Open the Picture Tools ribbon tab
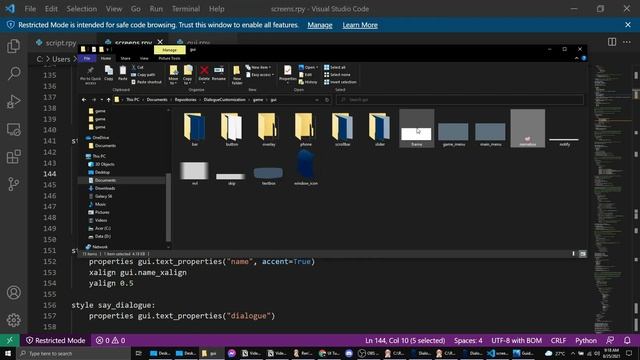 pos(169,58)
